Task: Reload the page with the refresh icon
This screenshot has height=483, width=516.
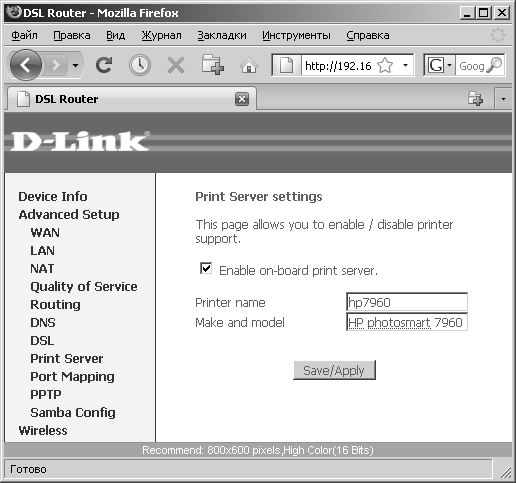Action: point(104,65)
